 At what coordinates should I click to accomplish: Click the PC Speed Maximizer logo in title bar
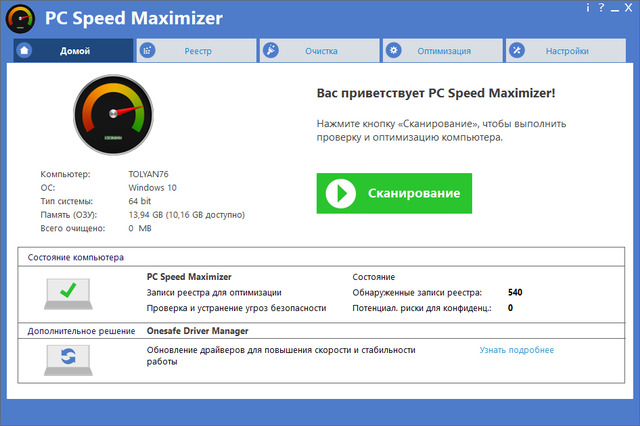(x=21, y=19)
